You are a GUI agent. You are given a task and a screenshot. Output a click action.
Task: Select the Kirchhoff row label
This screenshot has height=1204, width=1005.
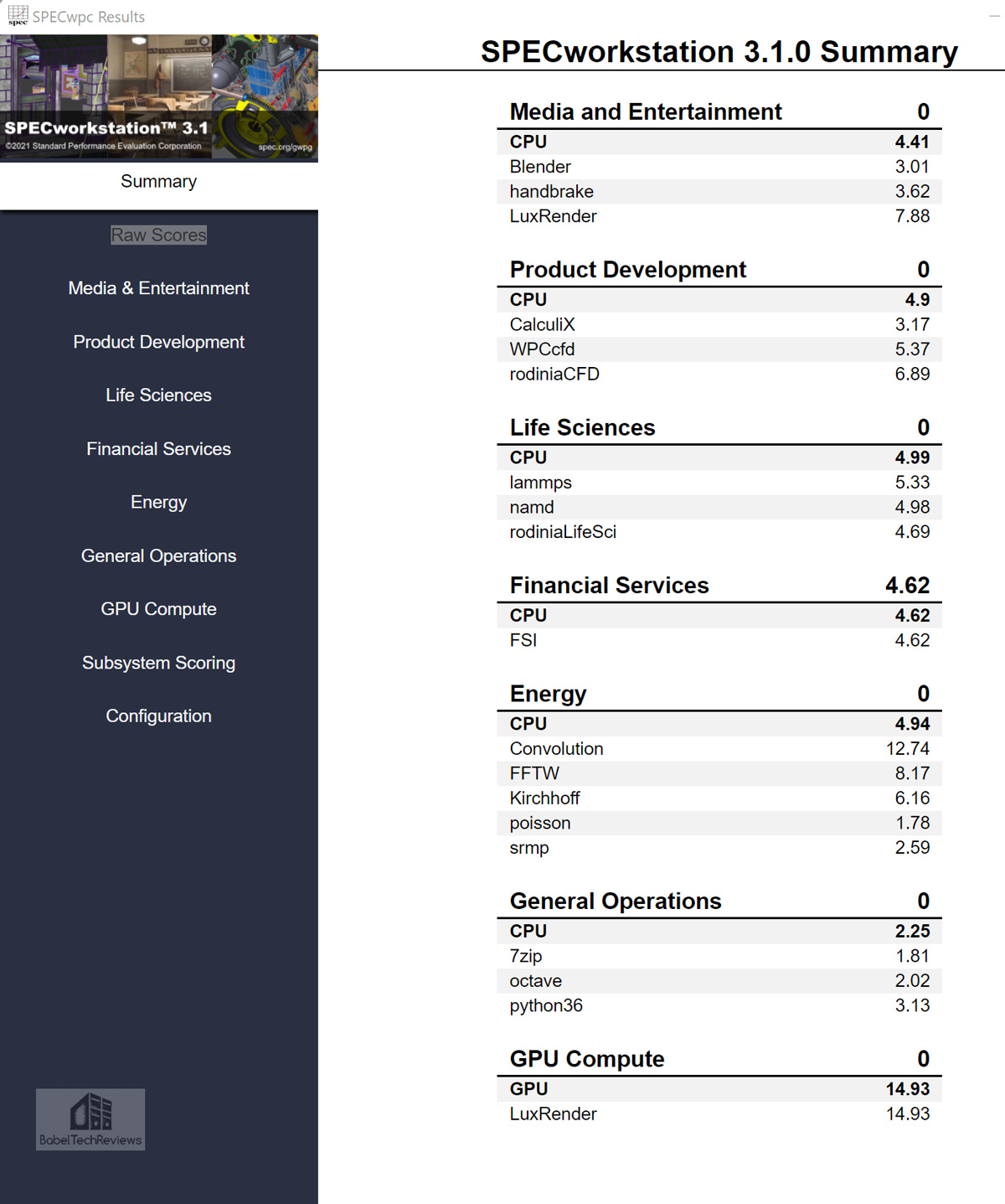click(x=545, y=798)
